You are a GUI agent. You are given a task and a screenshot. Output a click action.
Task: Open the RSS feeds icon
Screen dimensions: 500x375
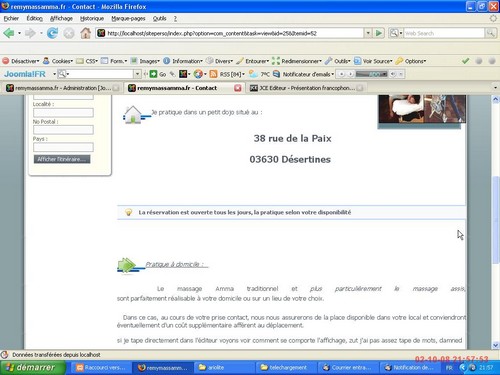point(213,74)
